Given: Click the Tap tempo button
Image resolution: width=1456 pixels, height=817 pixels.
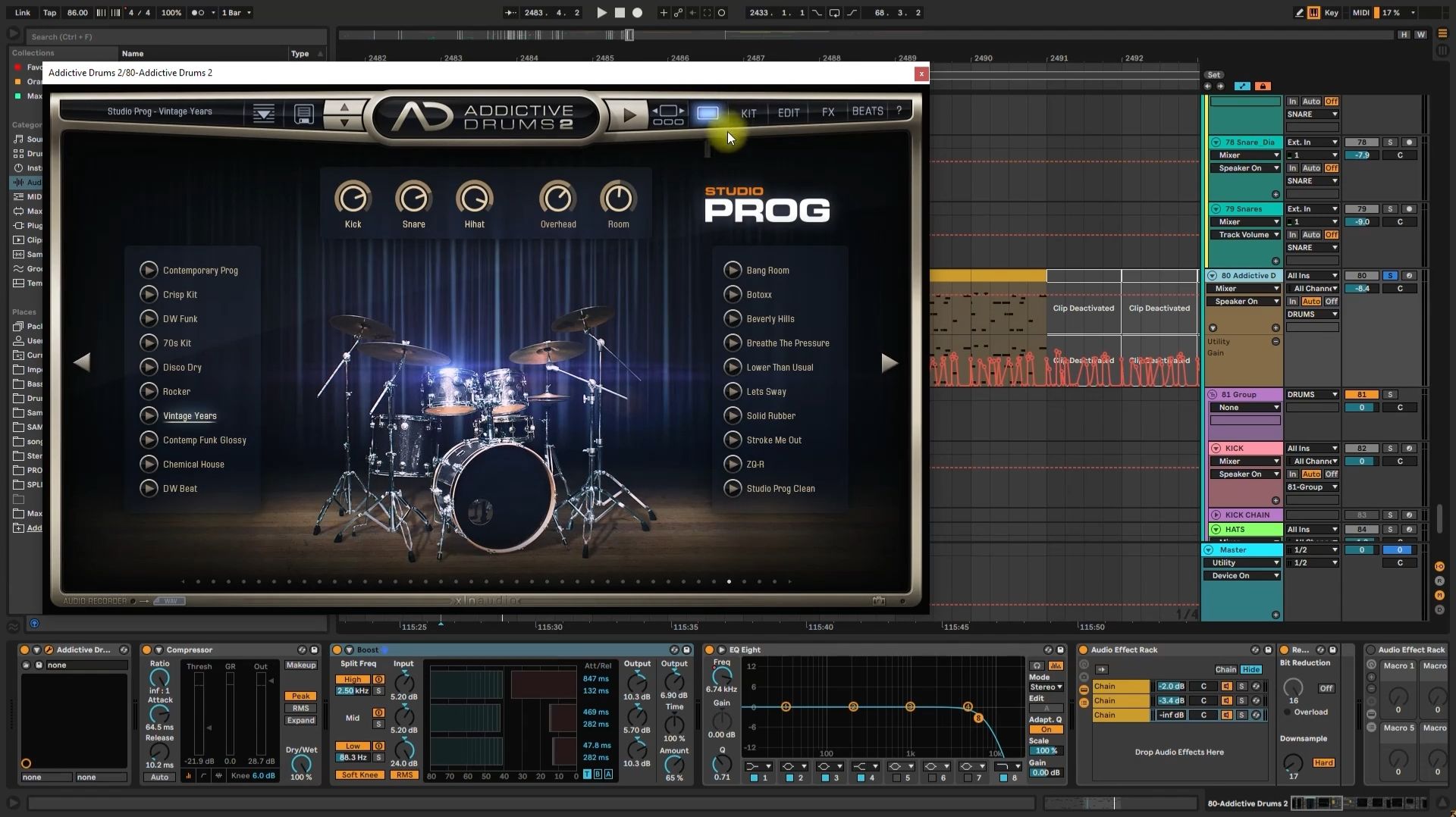Looking at the screenshot, I should click(49, 13).
